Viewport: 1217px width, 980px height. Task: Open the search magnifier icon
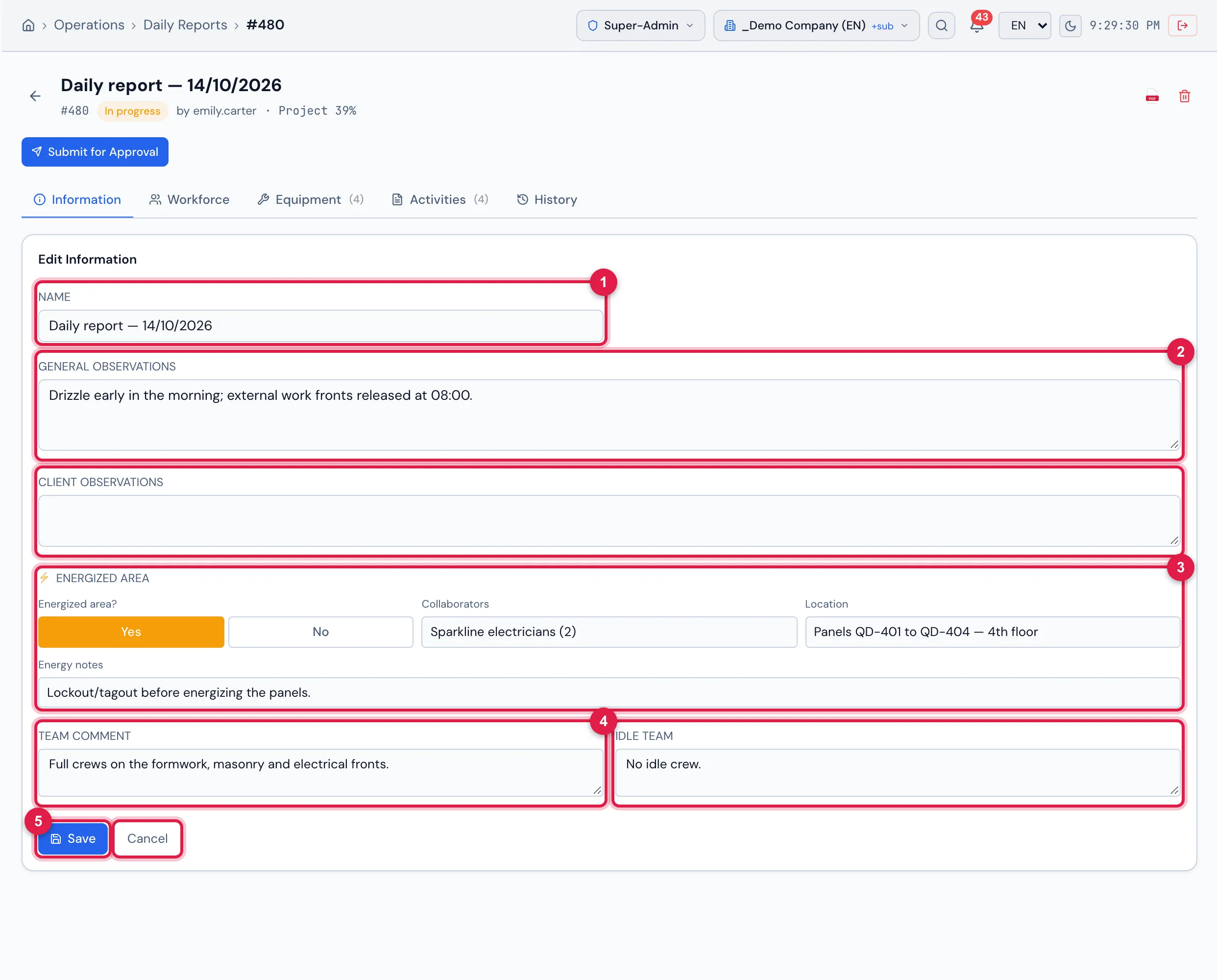941,25
